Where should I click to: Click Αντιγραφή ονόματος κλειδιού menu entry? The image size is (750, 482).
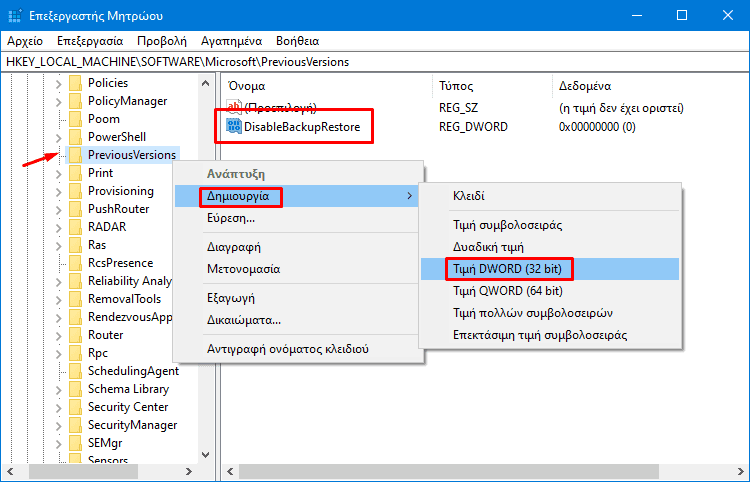pyautogui.click(x=299, y=349)
